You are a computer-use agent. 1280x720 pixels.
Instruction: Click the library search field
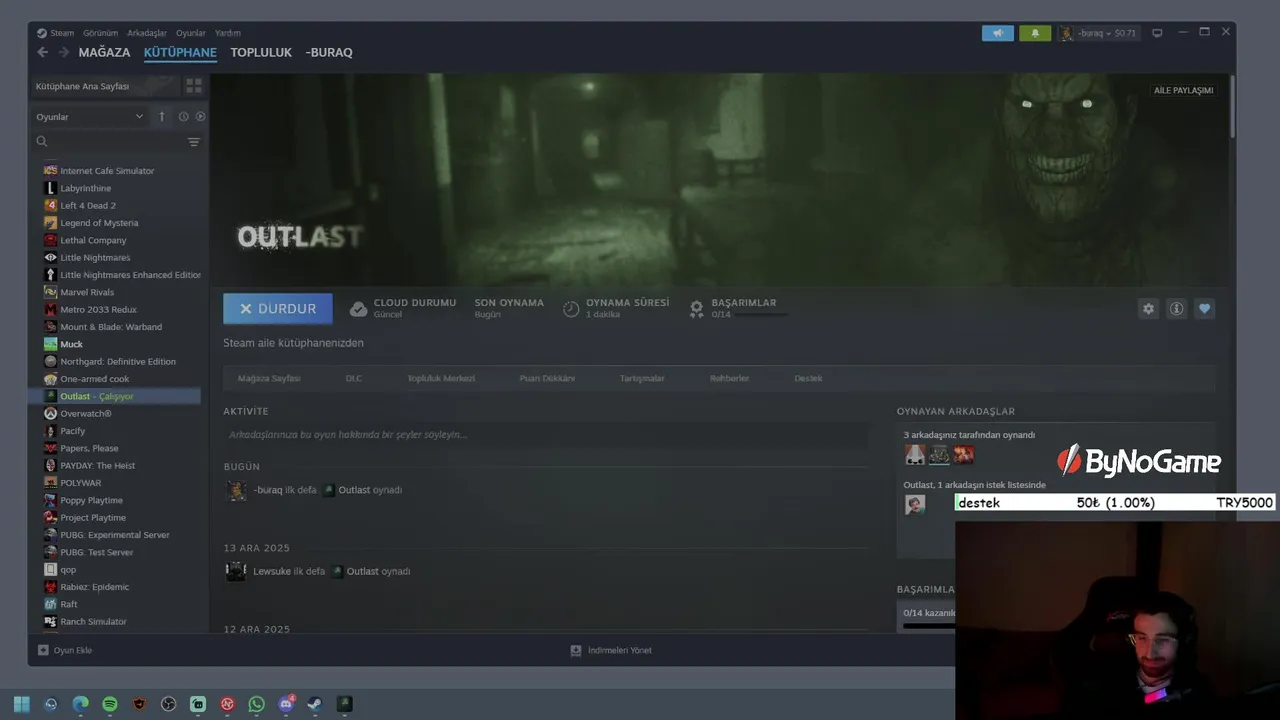(108, 142)
